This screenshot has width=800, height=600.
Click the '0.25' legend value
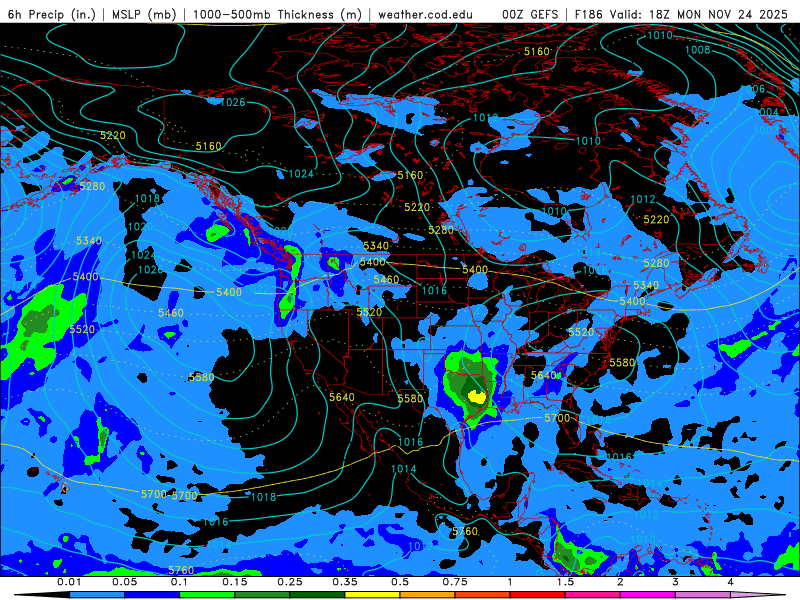tap(289, 582)
